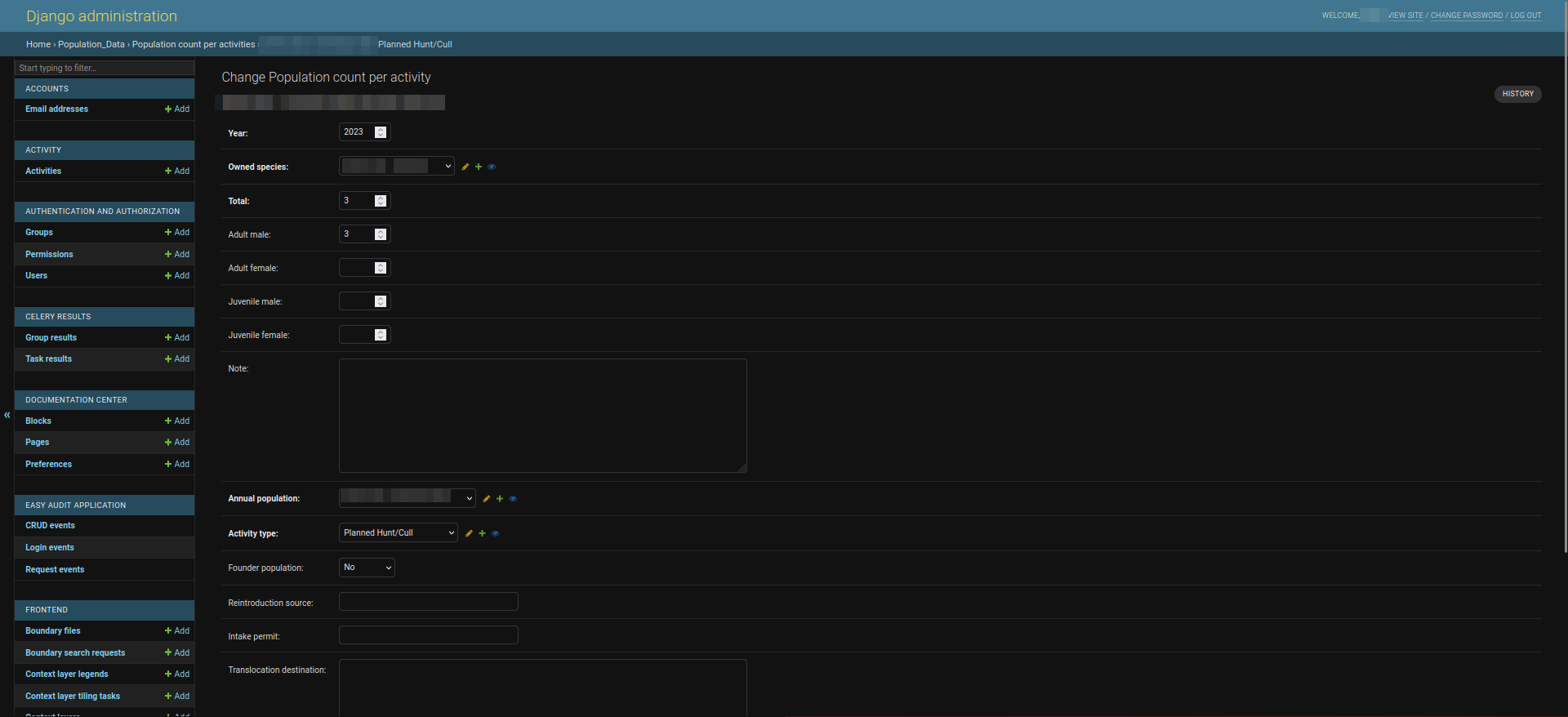This screenshot has height=717, width=1568.
Task: Click the LOG OUT link
Action: click(x=1526, y=16)
